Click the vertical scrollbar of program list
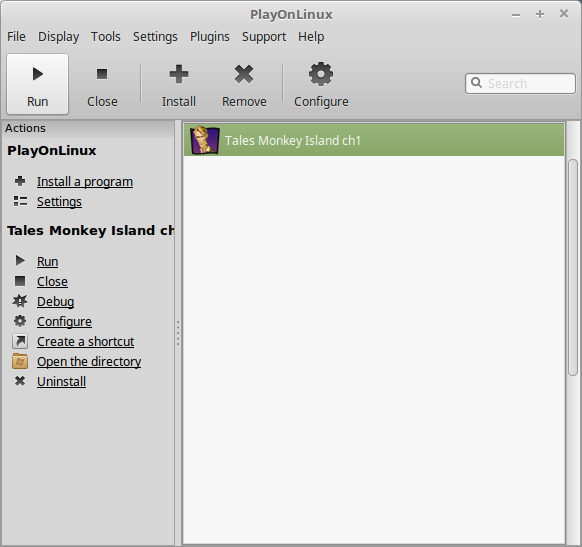582x547 pixels. 573,267
